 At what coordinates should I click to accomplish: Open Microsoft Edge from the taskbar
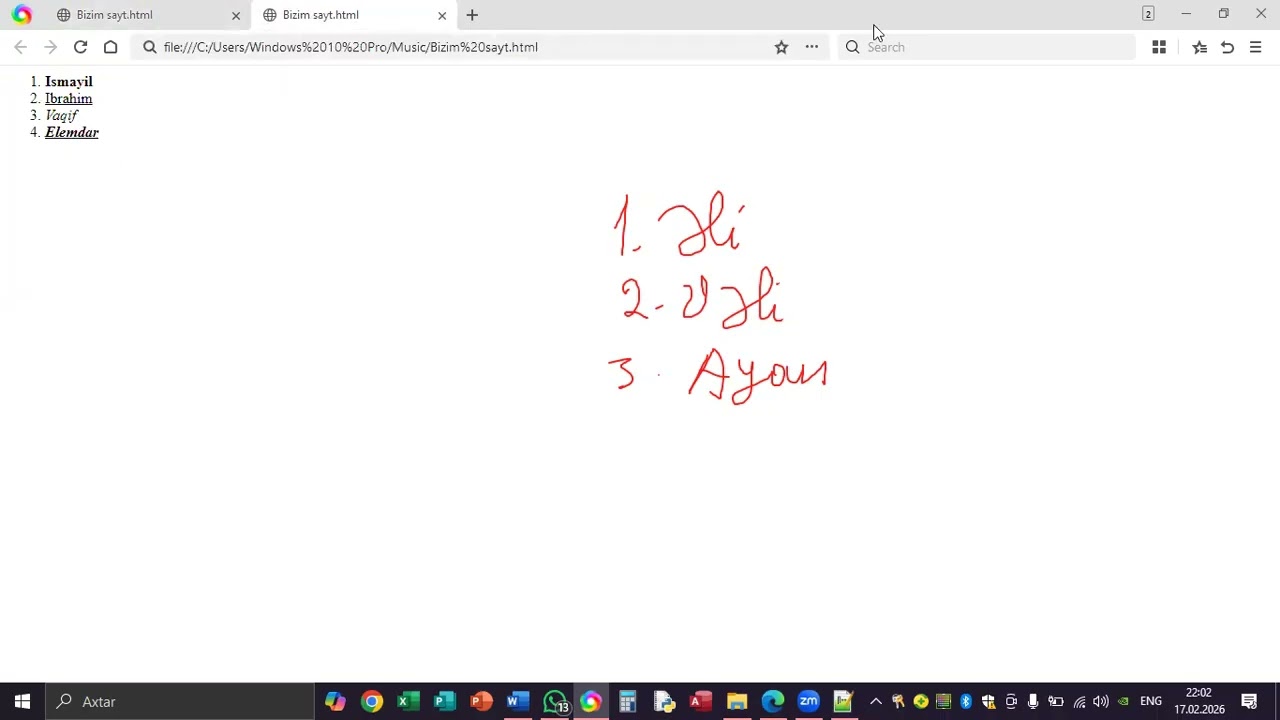pos(773,702)
